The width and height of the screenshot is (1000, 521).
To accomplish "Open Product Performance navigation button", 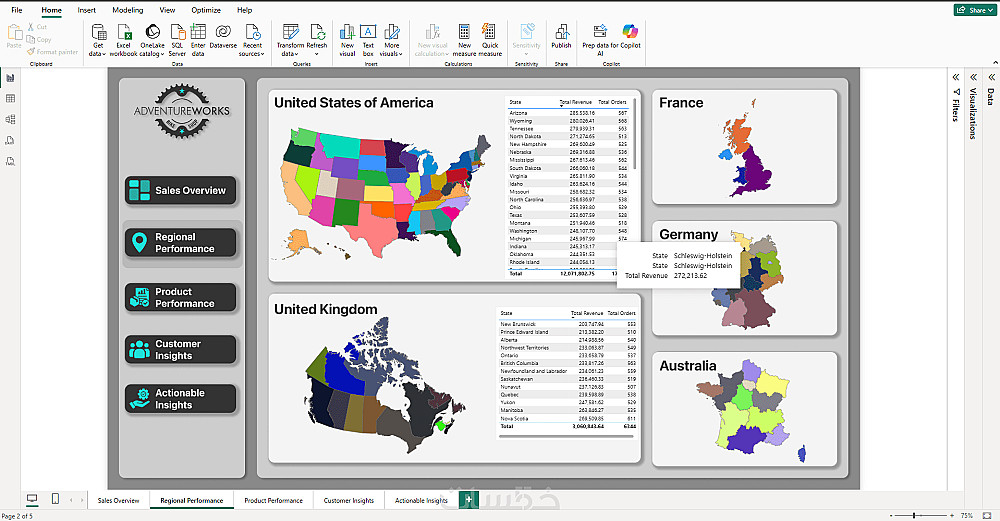I will (x=180, y=297).
